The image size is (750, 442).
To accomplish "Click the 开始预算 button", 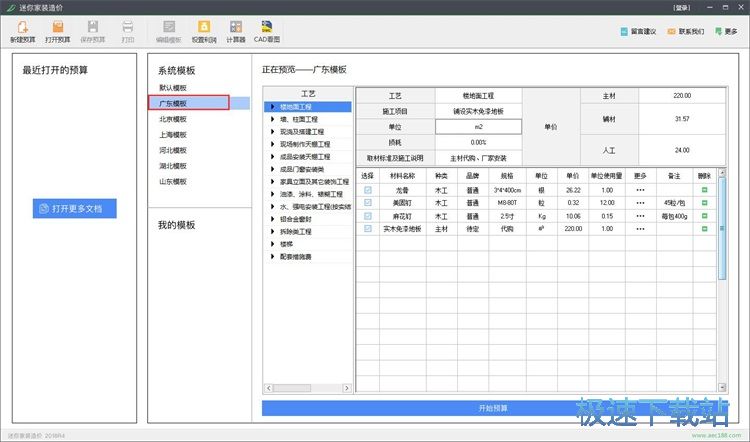I will click(491, 408).
